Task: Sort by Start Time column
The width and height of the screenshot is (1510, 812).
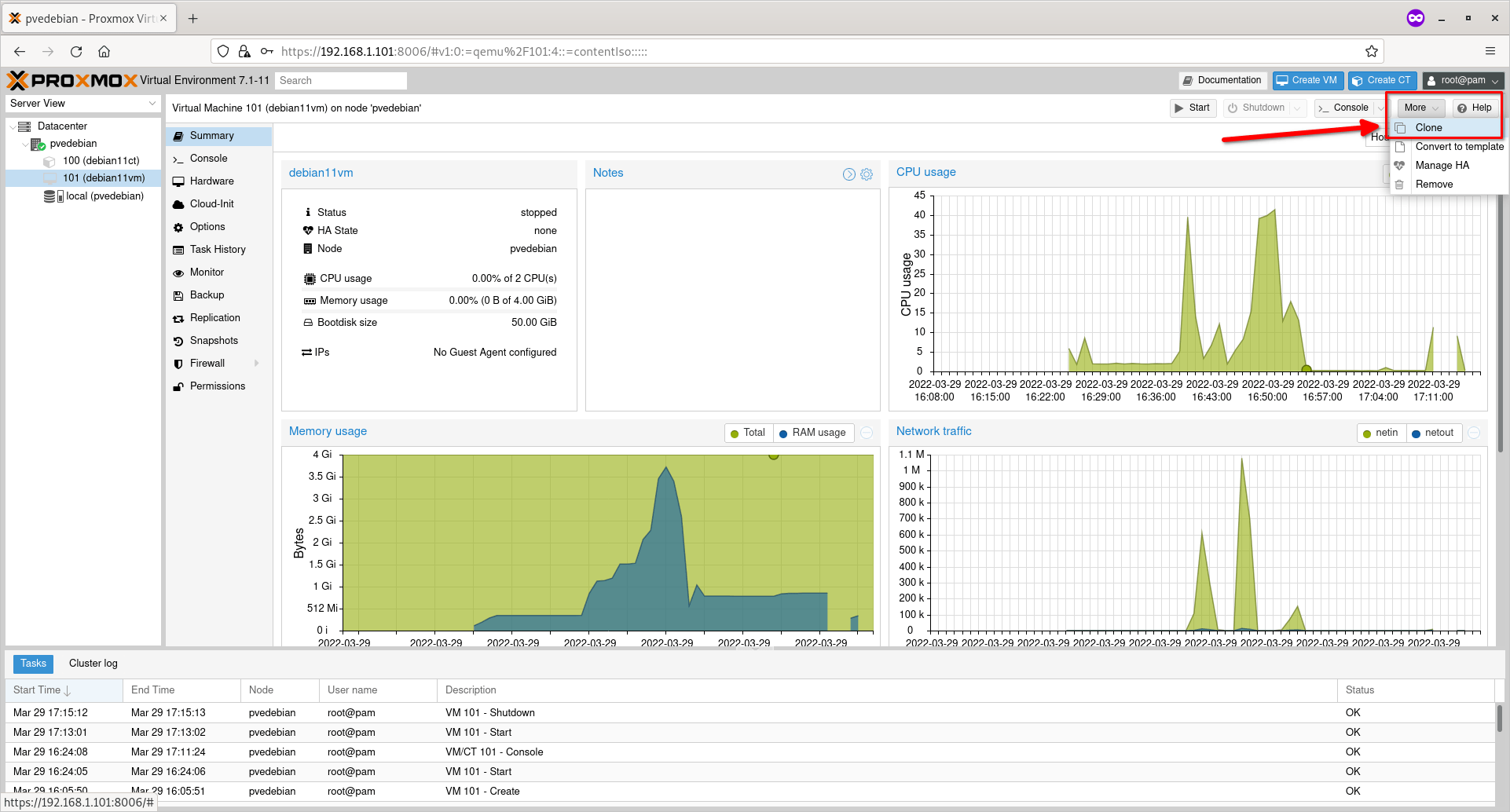Action: tap(64, 690)
